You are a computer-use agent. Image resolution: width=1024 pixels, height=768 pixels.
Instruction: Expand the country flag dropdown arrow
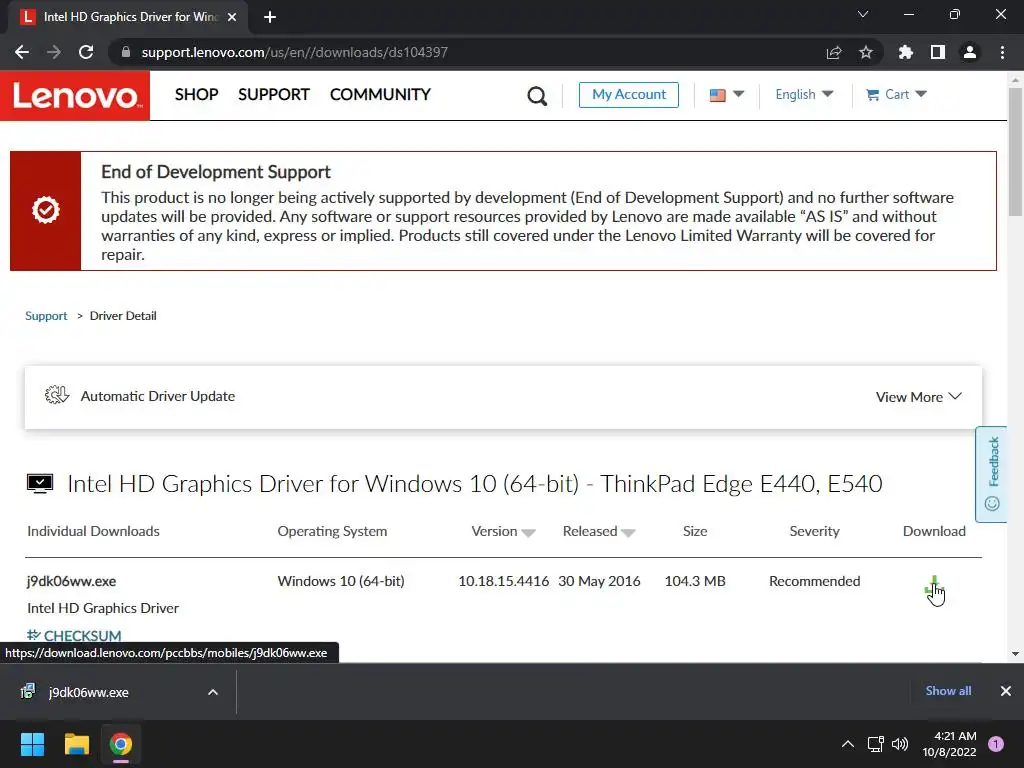point(739,94)
